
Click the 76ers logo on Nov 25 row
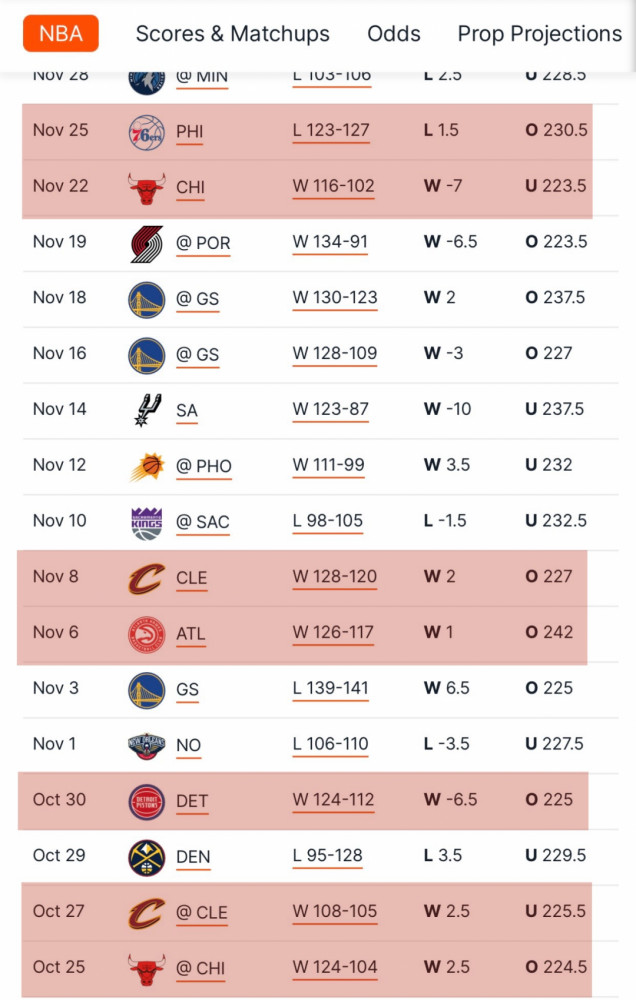(x=147, y=132)
